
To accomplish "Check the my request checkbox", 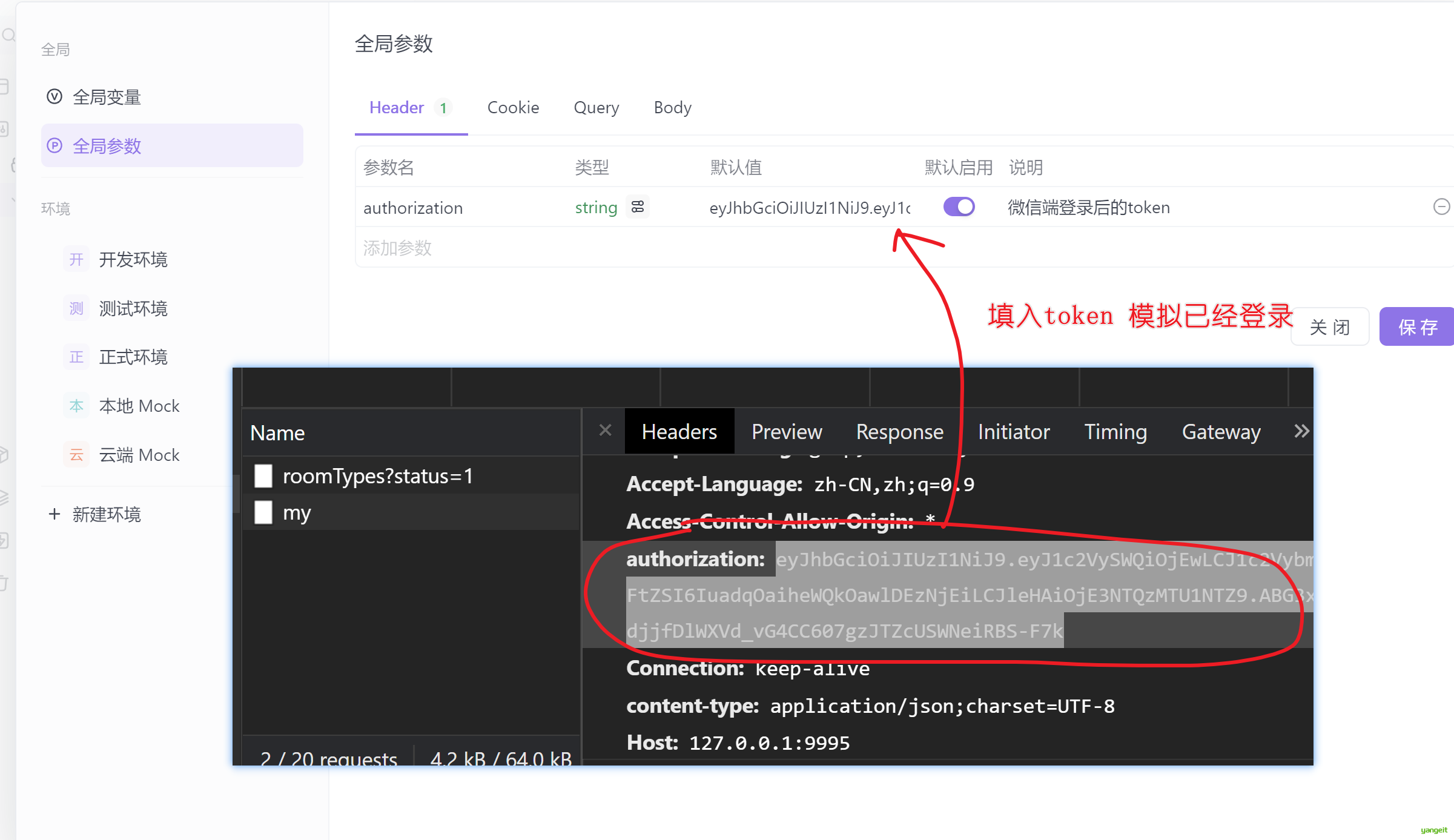I will (263, 512).
